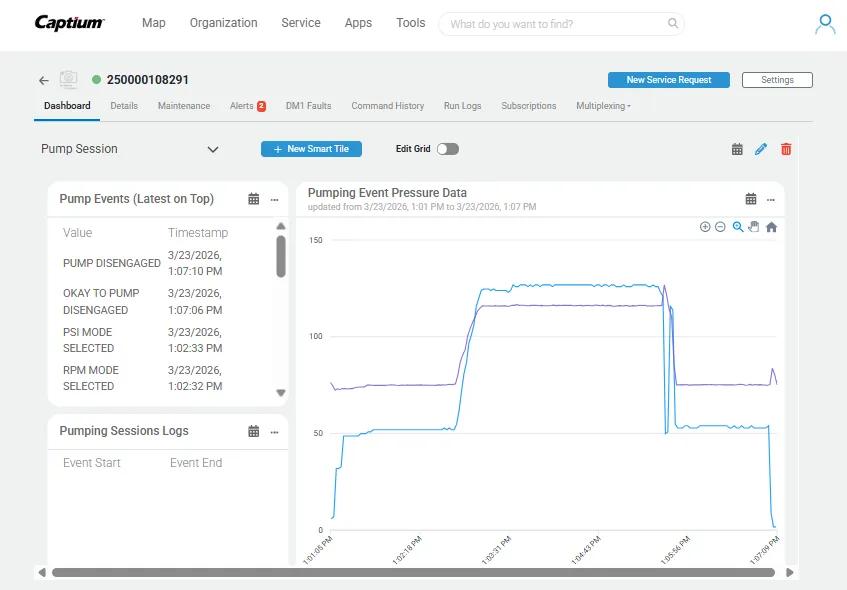Click the chart zoom out minus icon

pos(720,227)
